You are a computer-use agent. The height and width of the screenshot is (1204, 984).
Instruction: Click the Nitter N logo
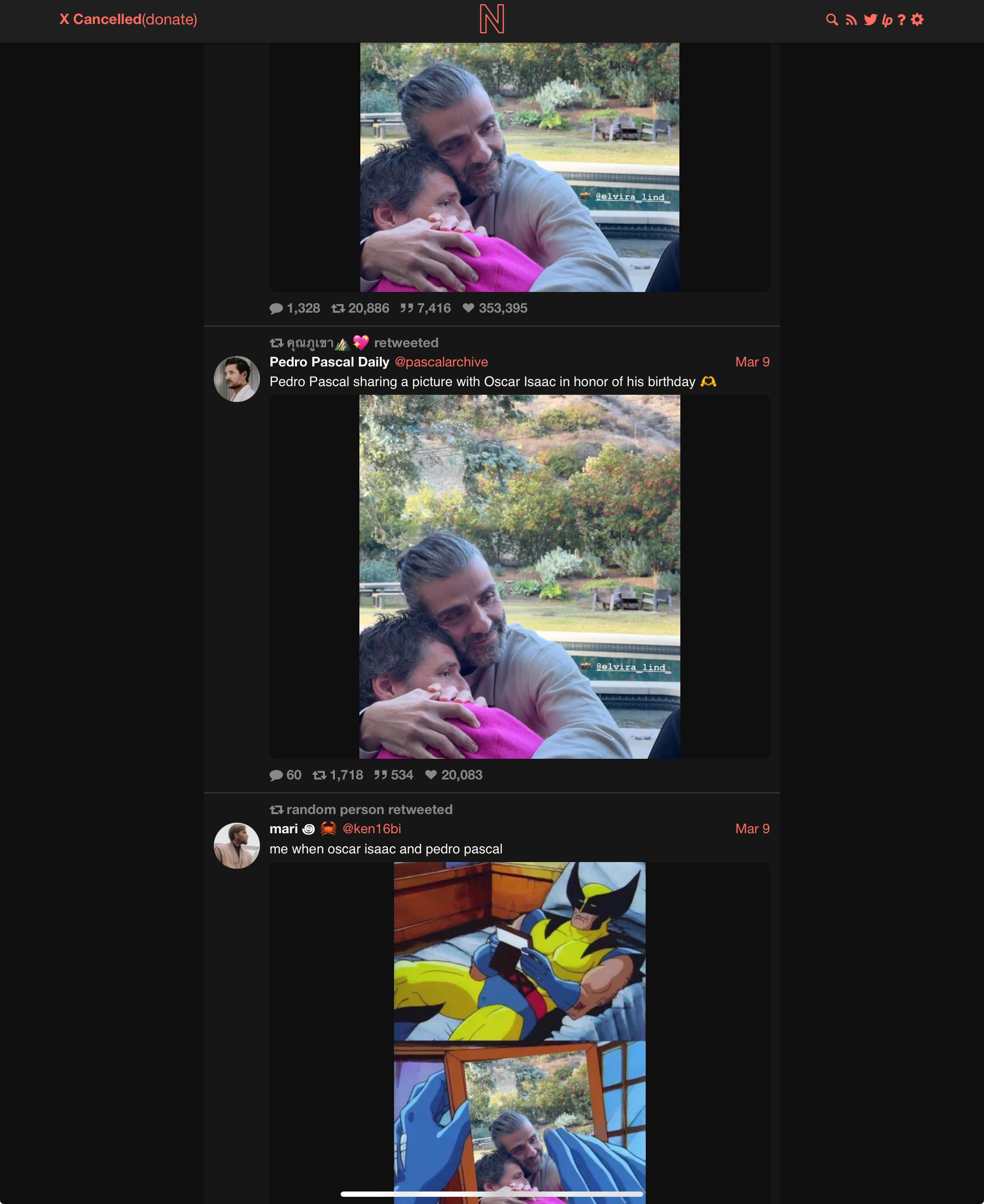[x=492, y=19]
